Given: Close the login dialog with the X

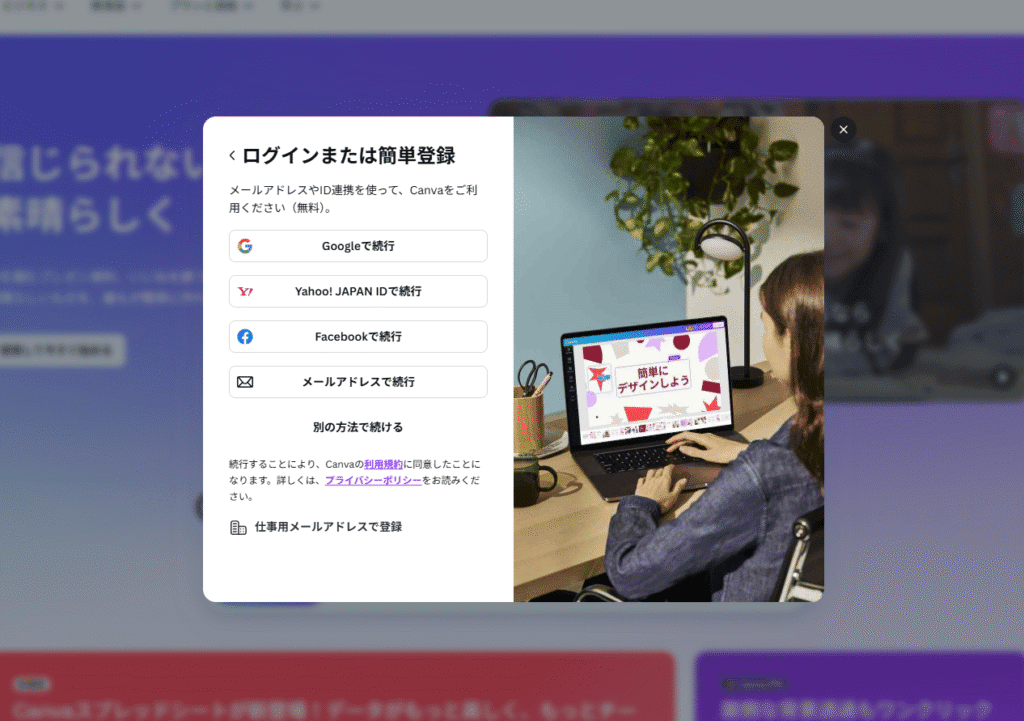Looking at the screenshot, I should [x=843, y=129].
